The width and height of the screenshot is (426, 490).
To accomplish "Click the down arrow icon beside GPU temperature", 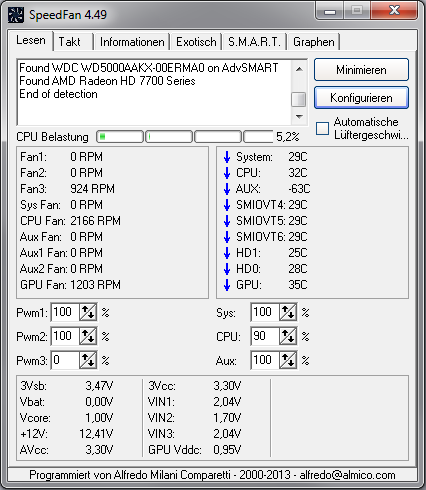I will tap(227, 285).
